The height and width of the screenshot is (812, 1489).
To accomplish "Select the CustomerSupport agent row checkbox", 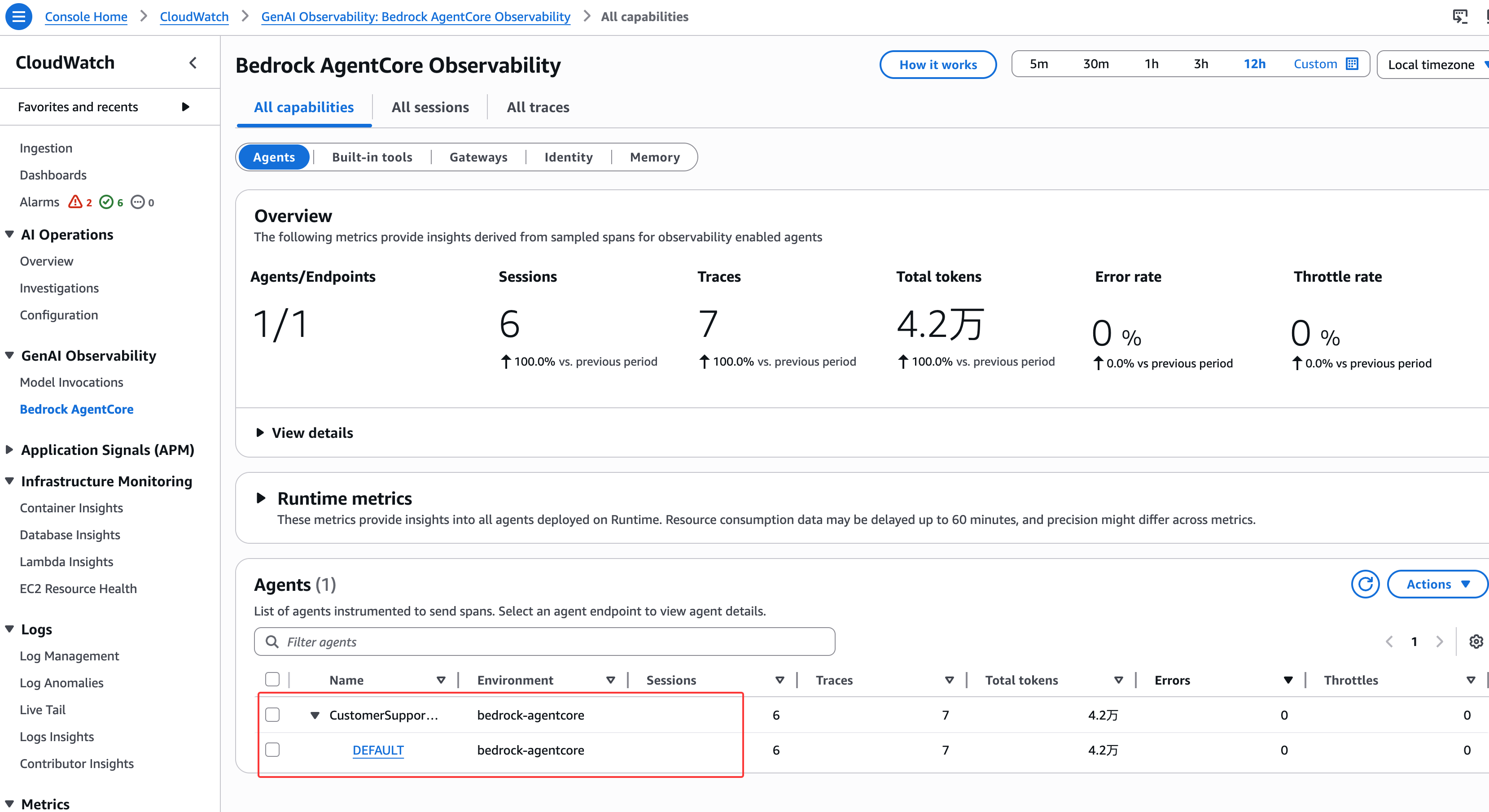I will pyautogui.click(x=272, y=715).
